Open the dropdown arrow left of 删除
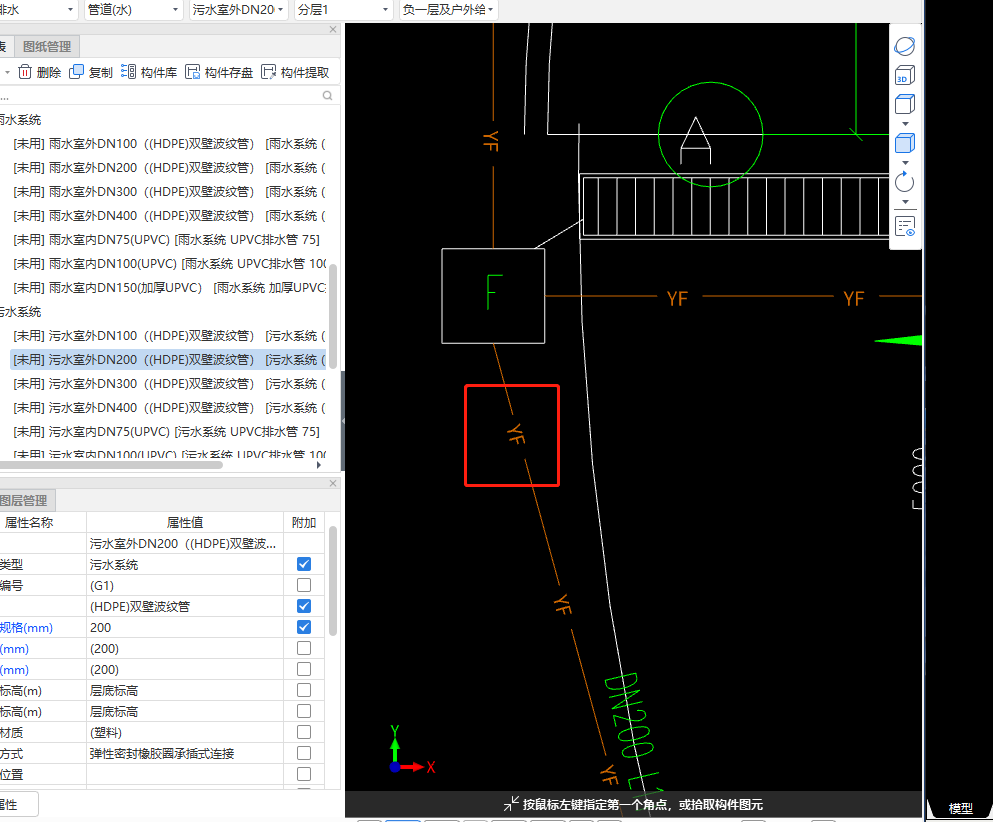993x822 pixels. (x=7, y=72)
